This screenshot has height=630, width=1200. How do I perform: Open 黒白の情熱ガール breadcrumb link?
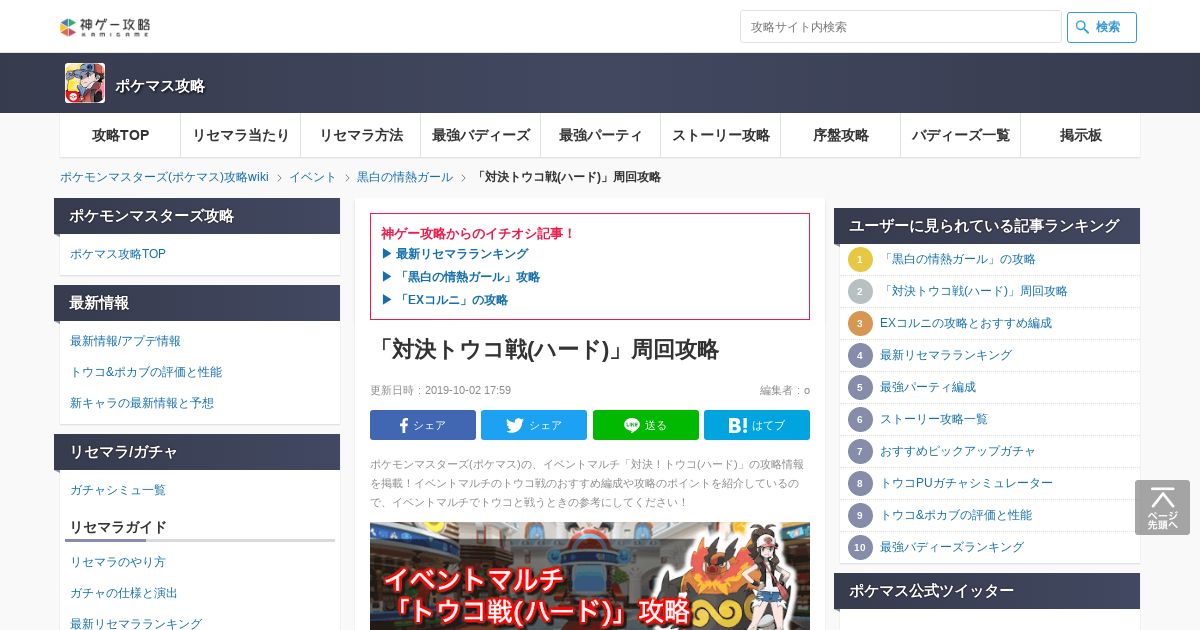coord(405,177)
